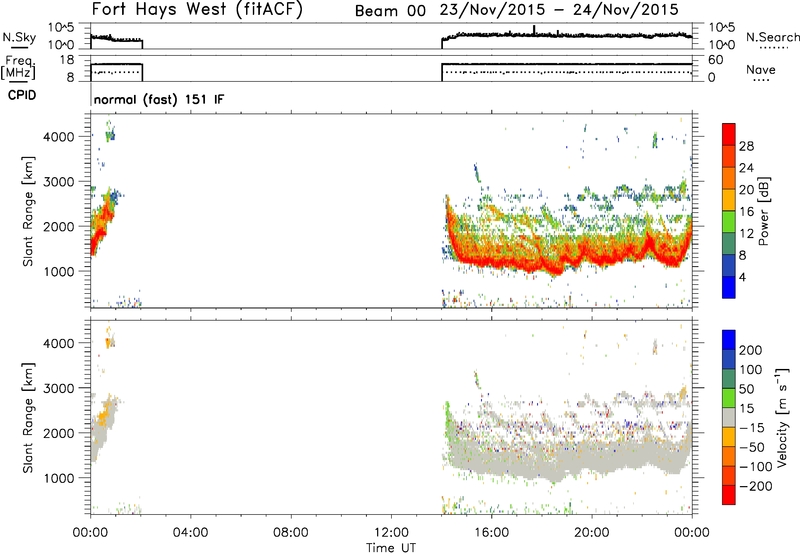The height and width of the screenshot is (554, 800).
Task: Click the -15 label on the velocity colorbar
Action: (752, 427)
